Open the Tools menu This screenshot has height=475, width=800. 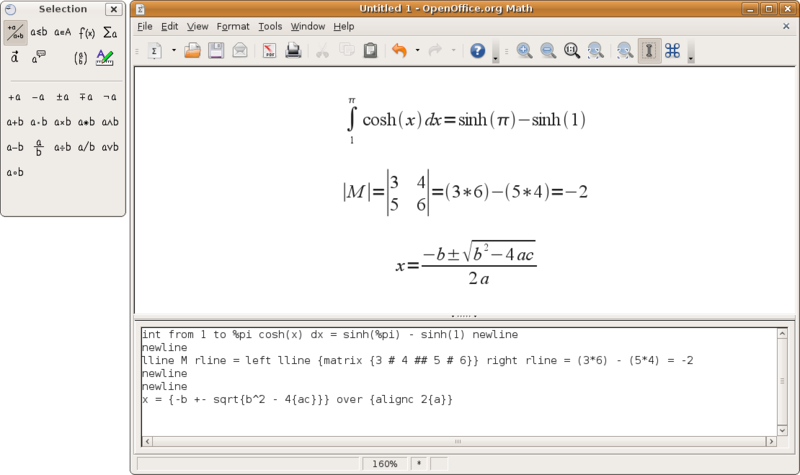(270, 26)
